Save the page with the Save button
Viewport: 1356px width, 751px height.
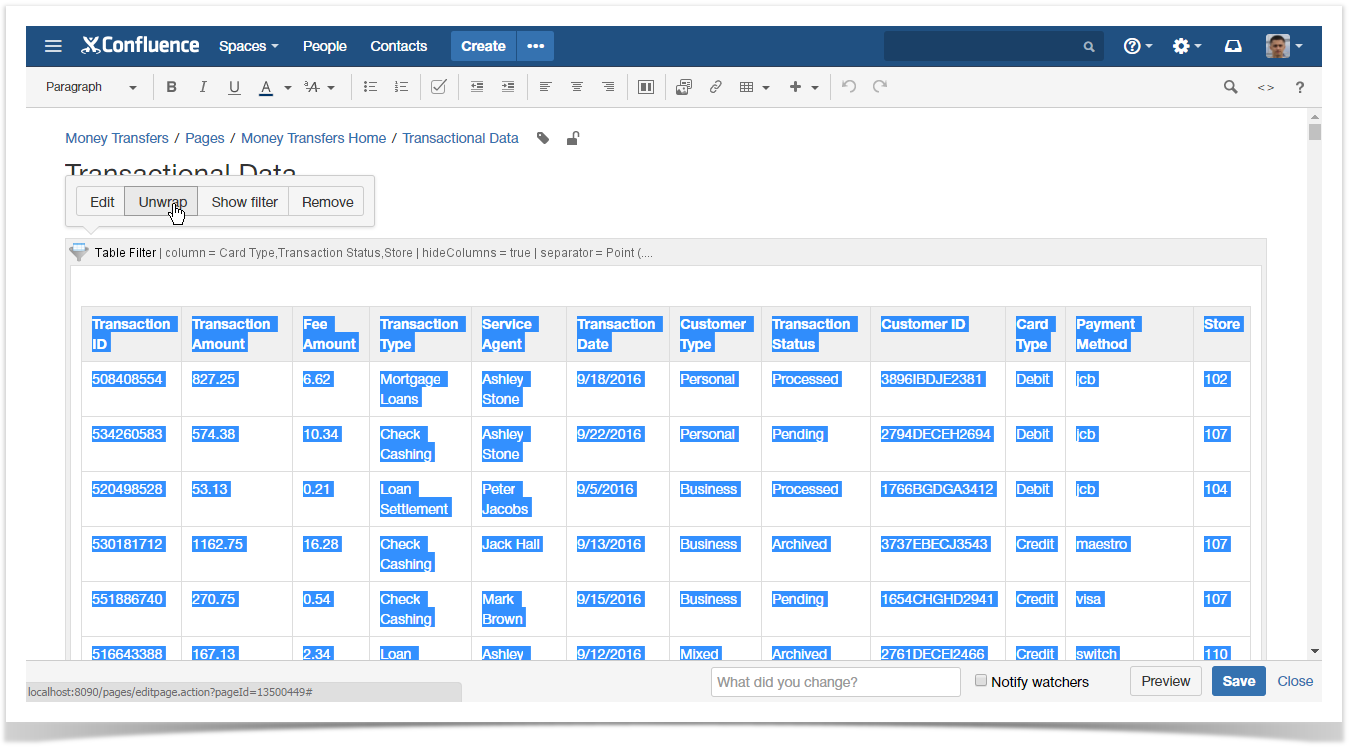coord(1238,680)
